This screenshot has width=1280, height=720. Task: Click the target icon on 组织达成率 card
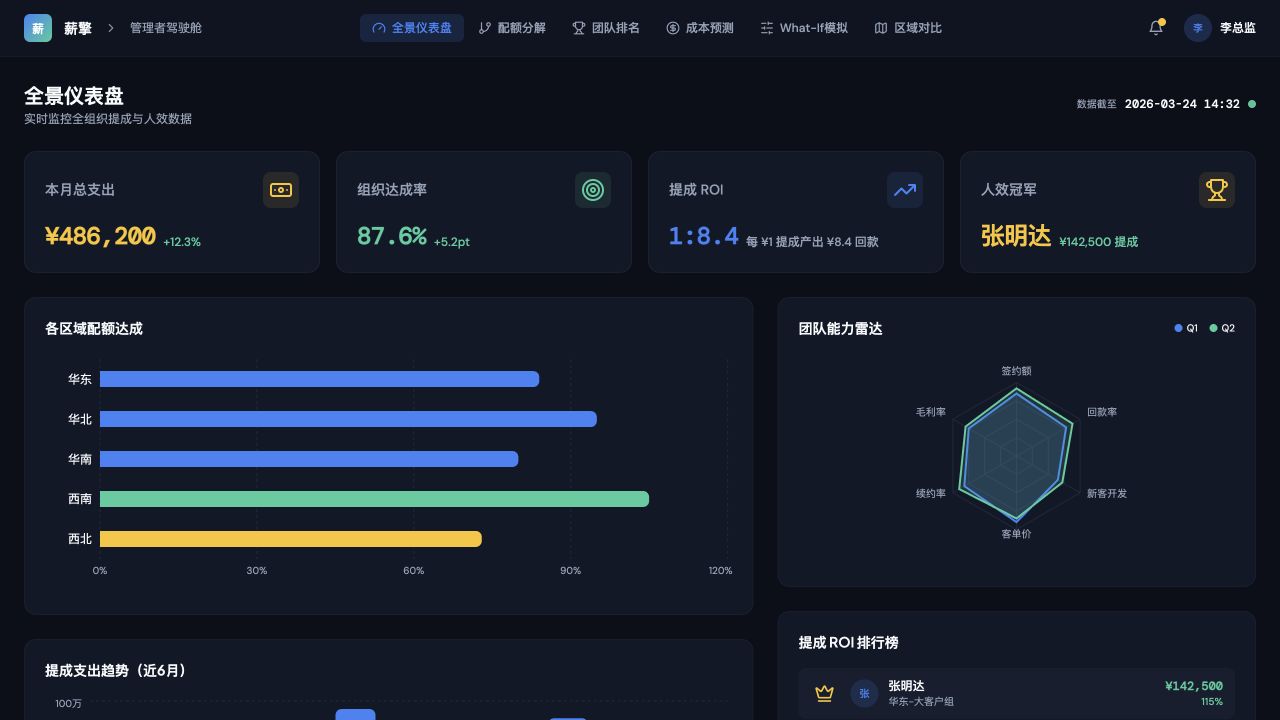pos(593,190)
